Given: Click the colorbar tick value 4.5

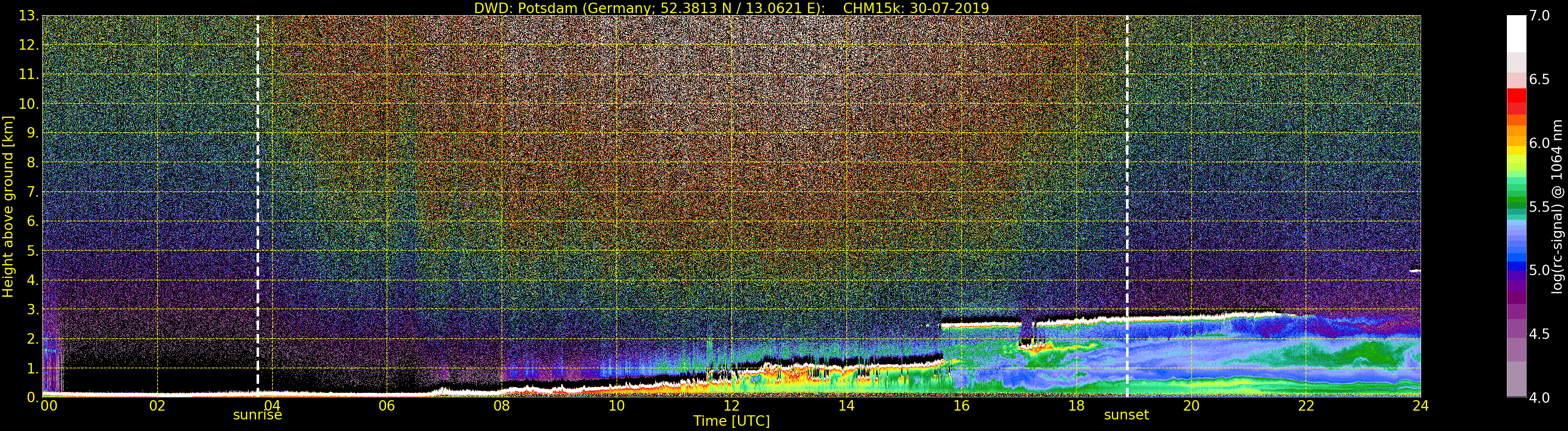Looking at the screenshot, I should (x=1539, y=334).
